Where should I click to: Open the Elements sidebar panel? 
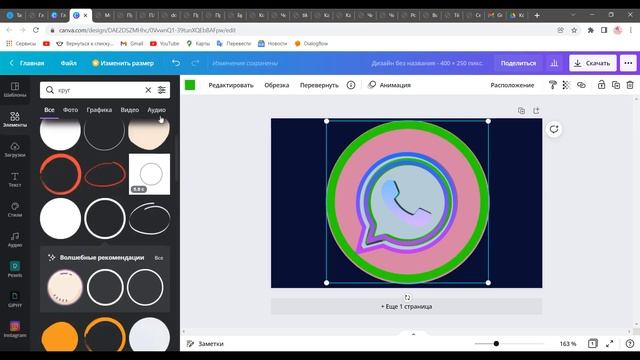[15, 119]
